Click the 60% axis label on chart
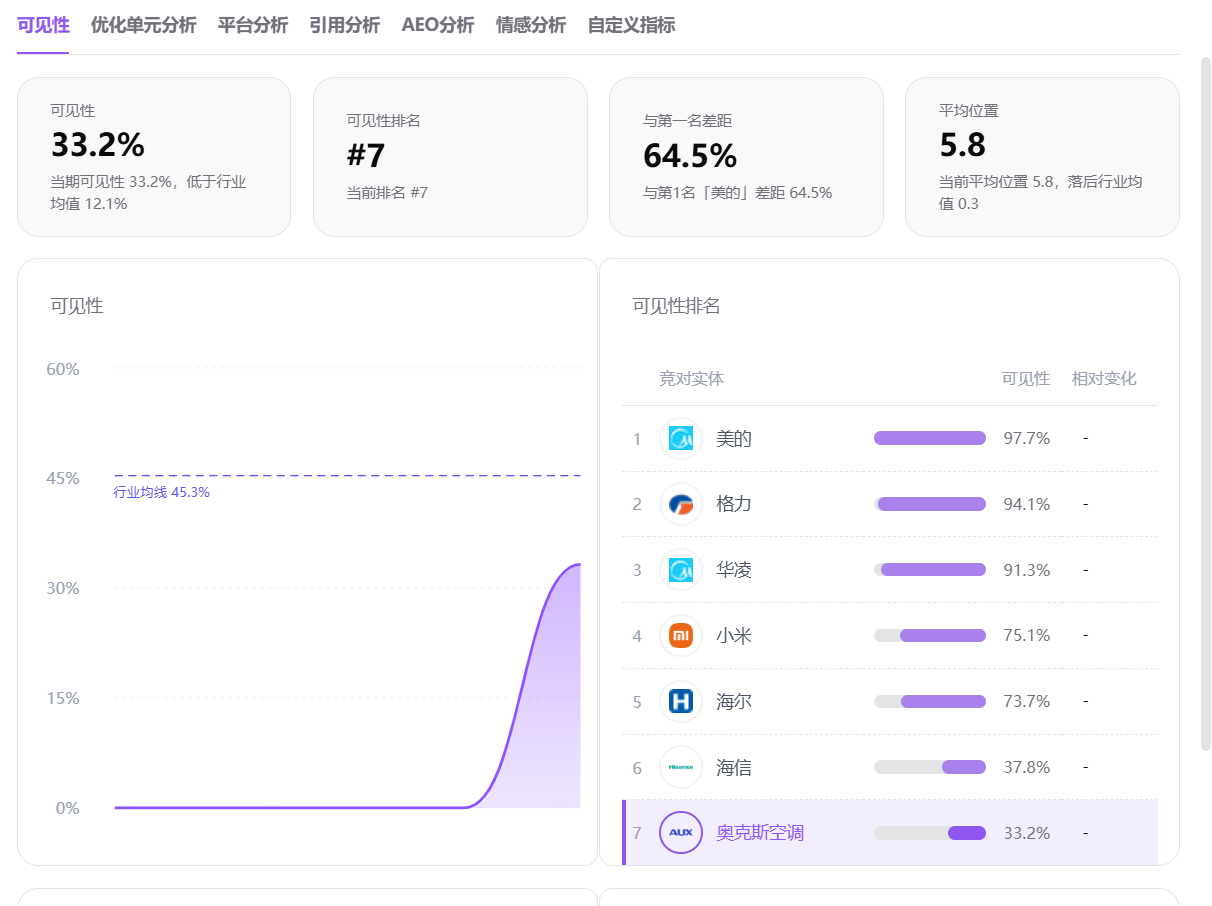This screenshot has height=906, width=1212. pos(63,369)
